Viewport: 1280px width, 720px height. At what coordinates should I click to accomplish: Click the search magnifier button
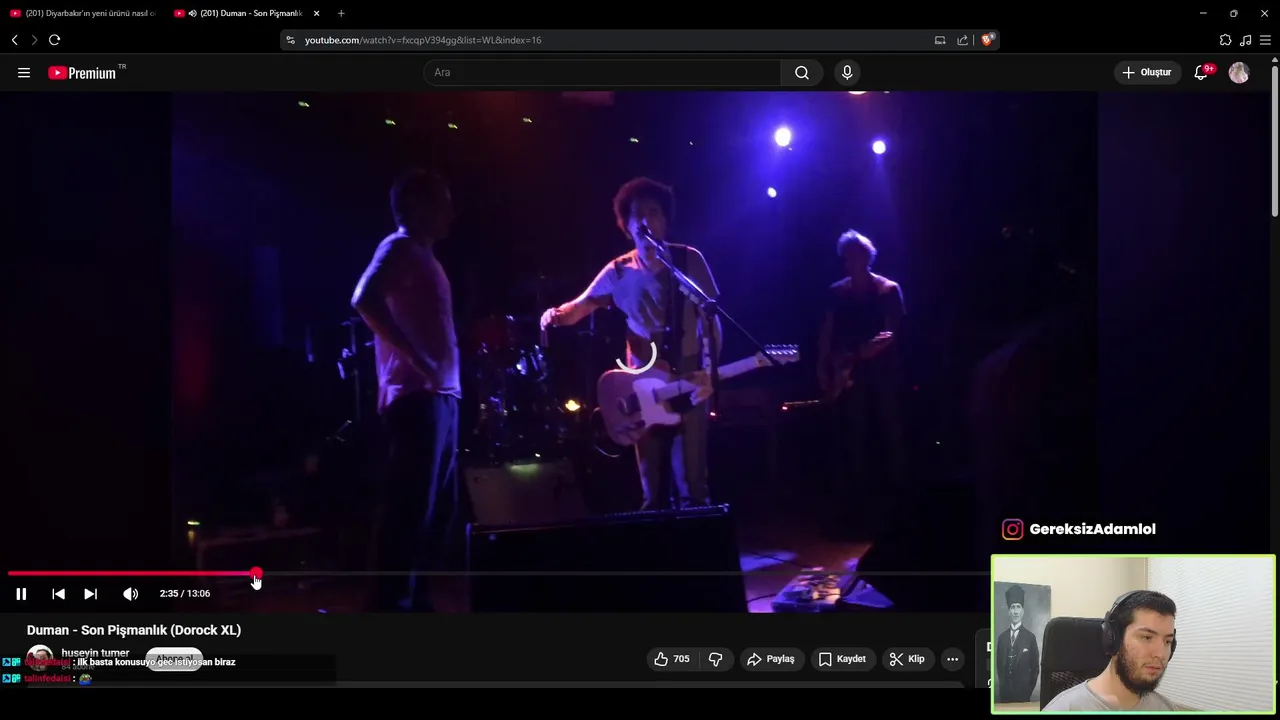(x=802, y=73)
